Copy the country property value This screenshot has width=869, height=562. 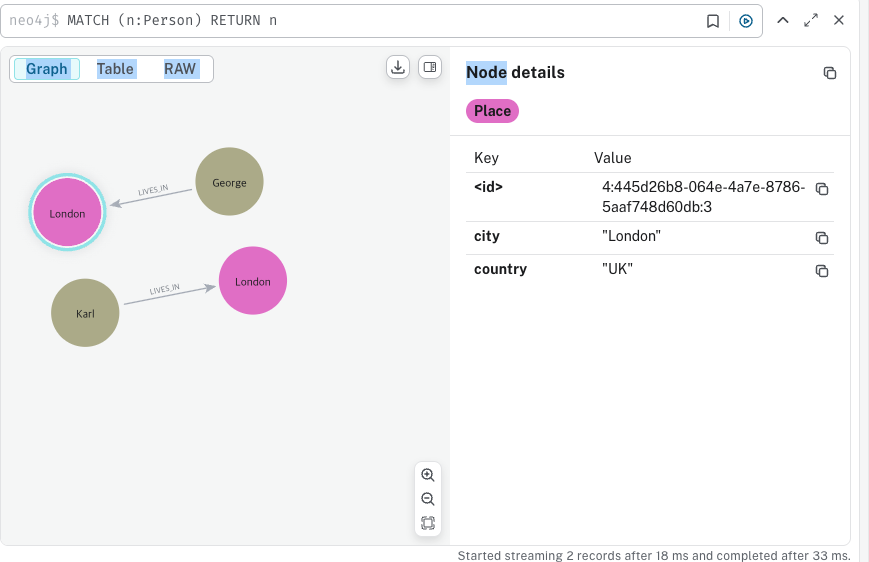pyautogui.click(x=822, y=271)
